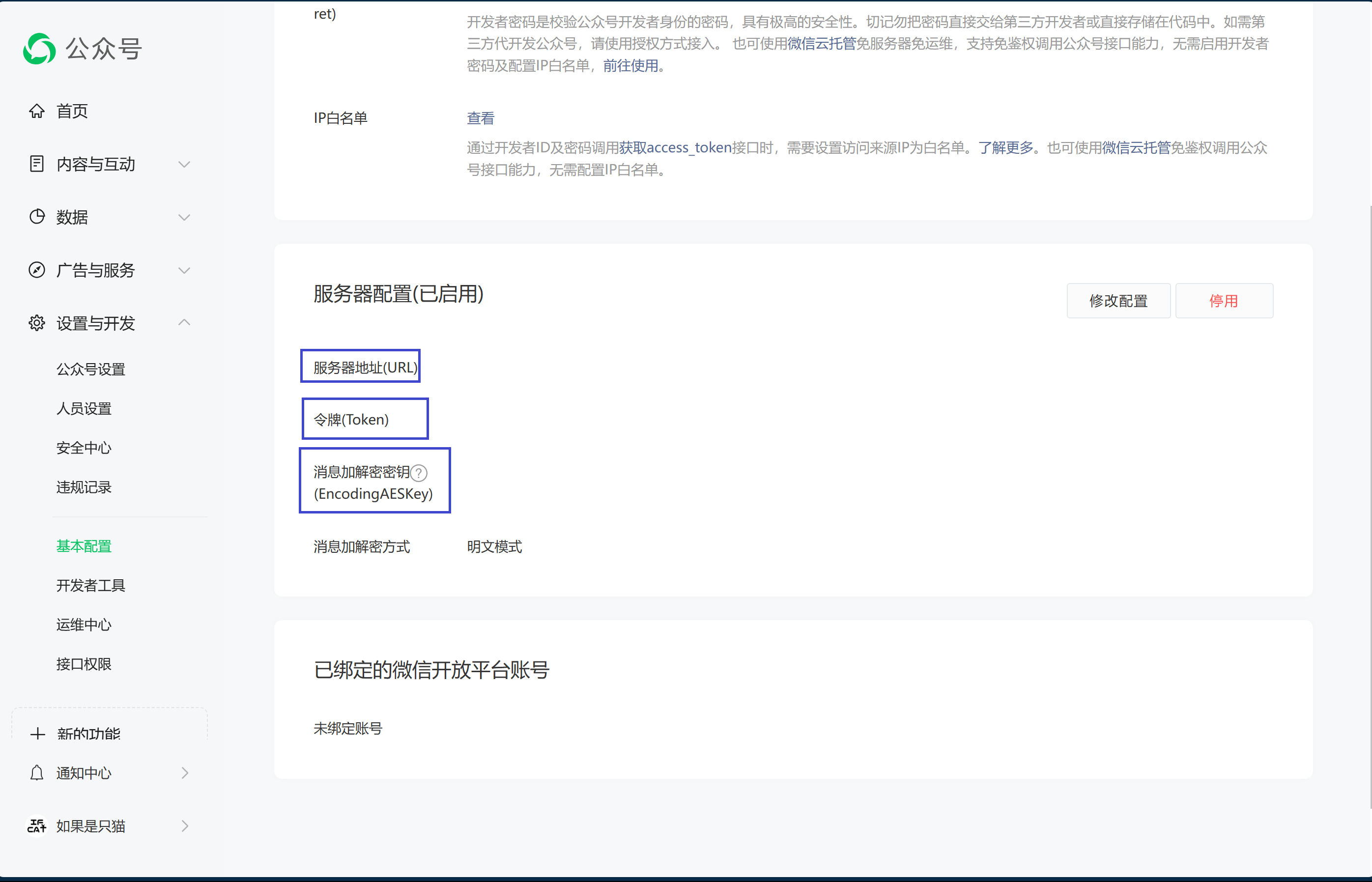Image resolution: width=1372 pixels, height=882 pixels.
Task: Click the 前往使用 link
Action: (x=630, y=66)
